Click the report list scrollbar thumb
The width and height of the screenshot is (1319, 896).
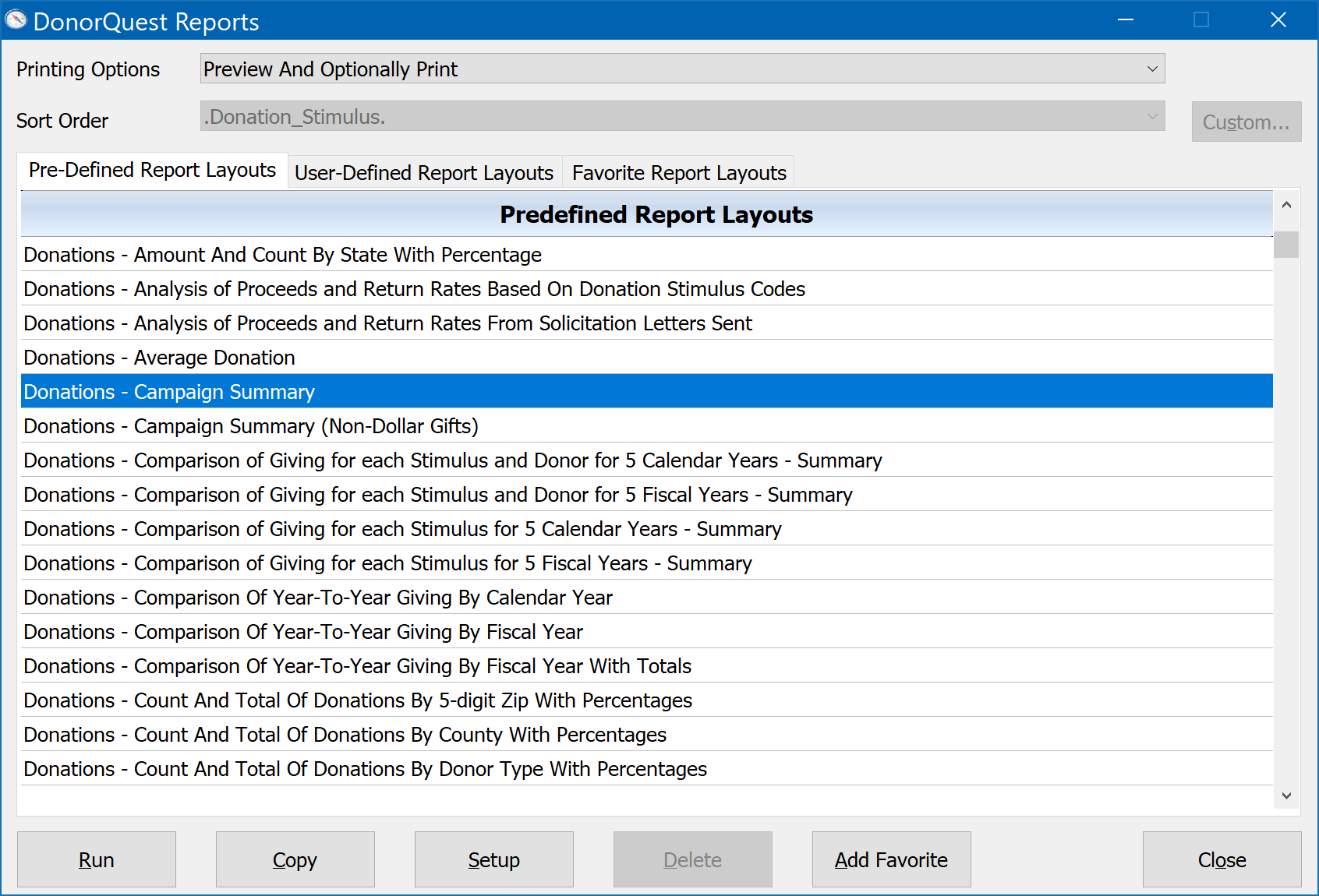(1286, 245)
